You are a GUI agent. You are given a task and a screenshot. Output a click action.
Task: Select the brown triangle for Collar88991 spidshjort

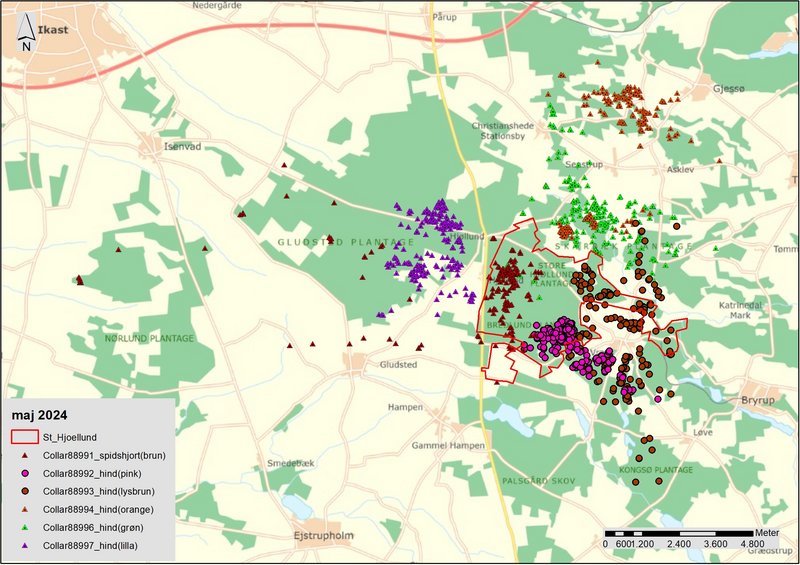24,455
